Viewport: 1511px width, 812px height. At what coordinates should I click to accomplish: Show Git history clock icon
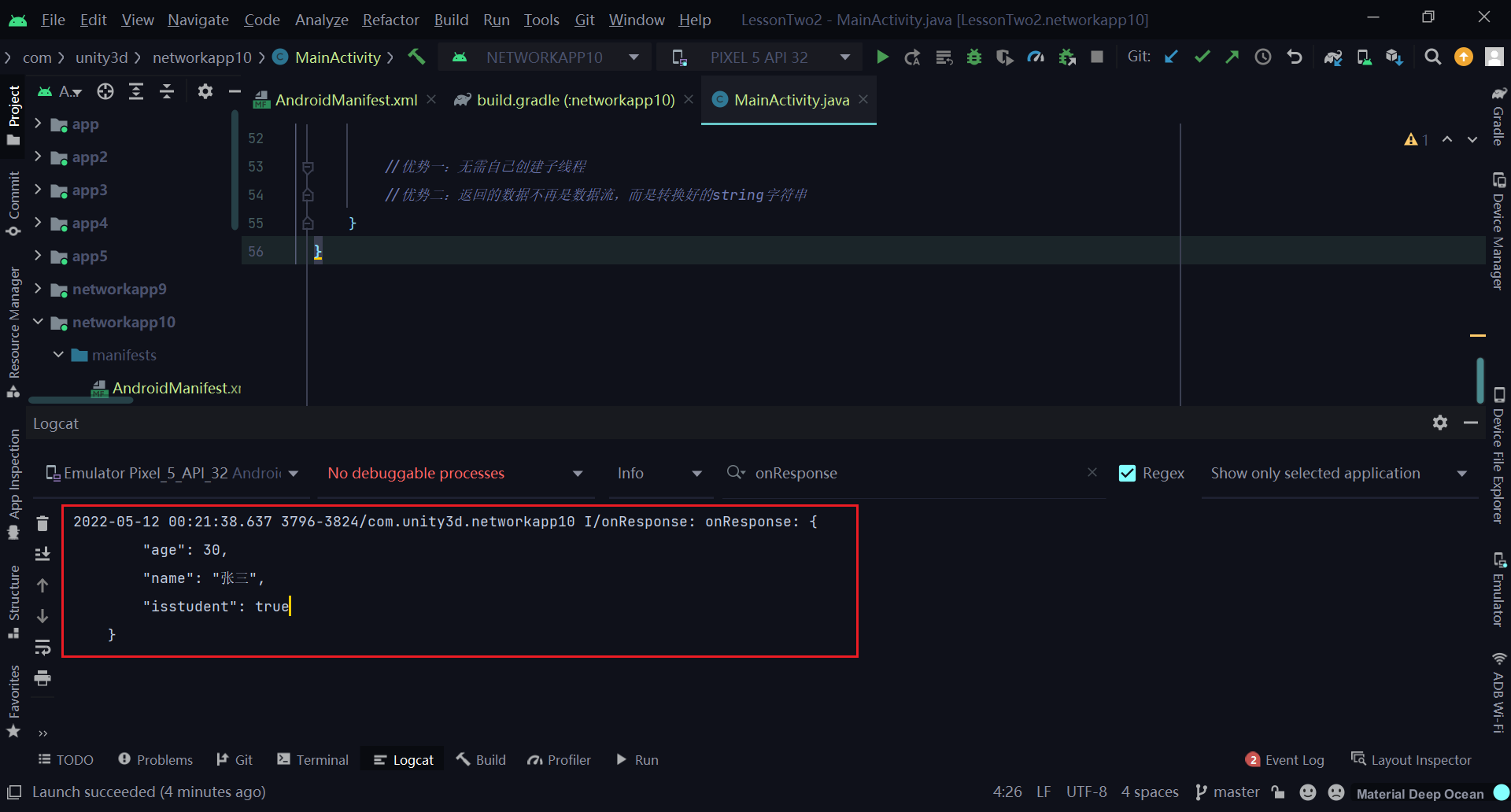click(x=1263, y=57)
